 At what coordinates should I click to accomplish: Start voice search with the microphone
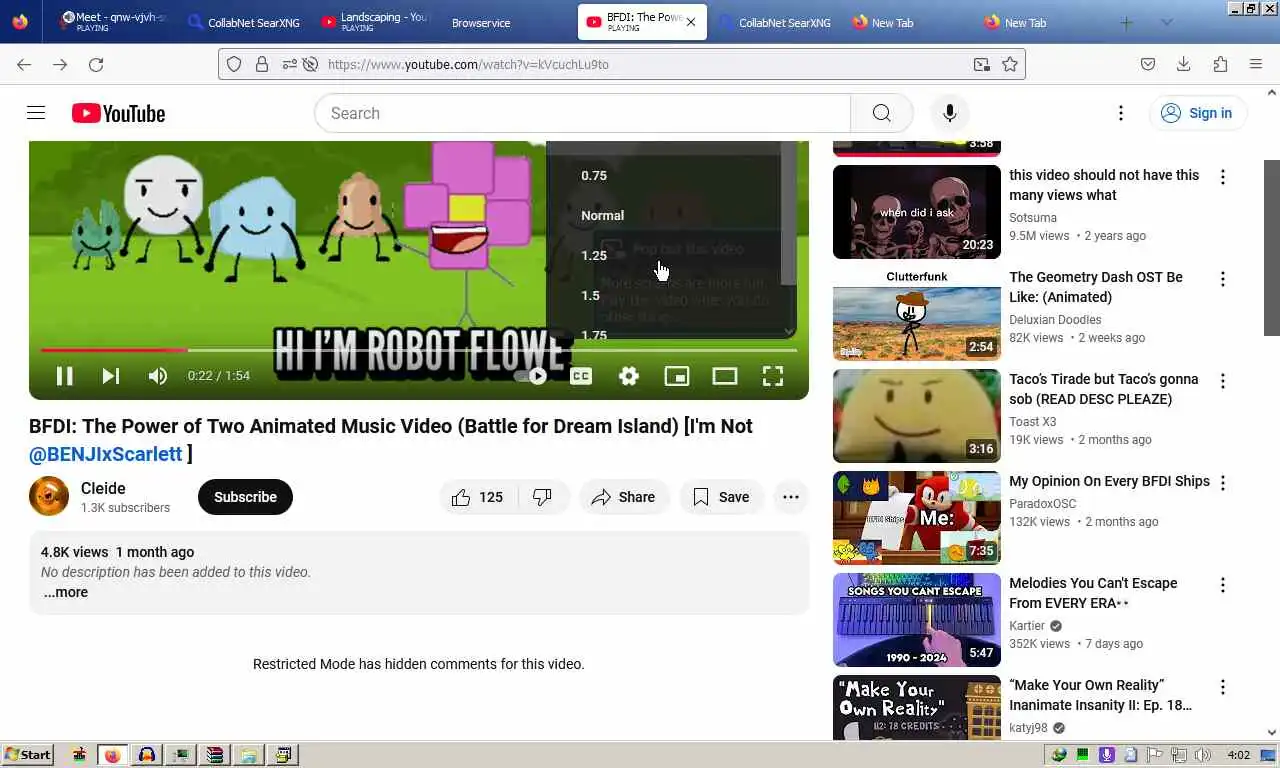tap(949, 113)
